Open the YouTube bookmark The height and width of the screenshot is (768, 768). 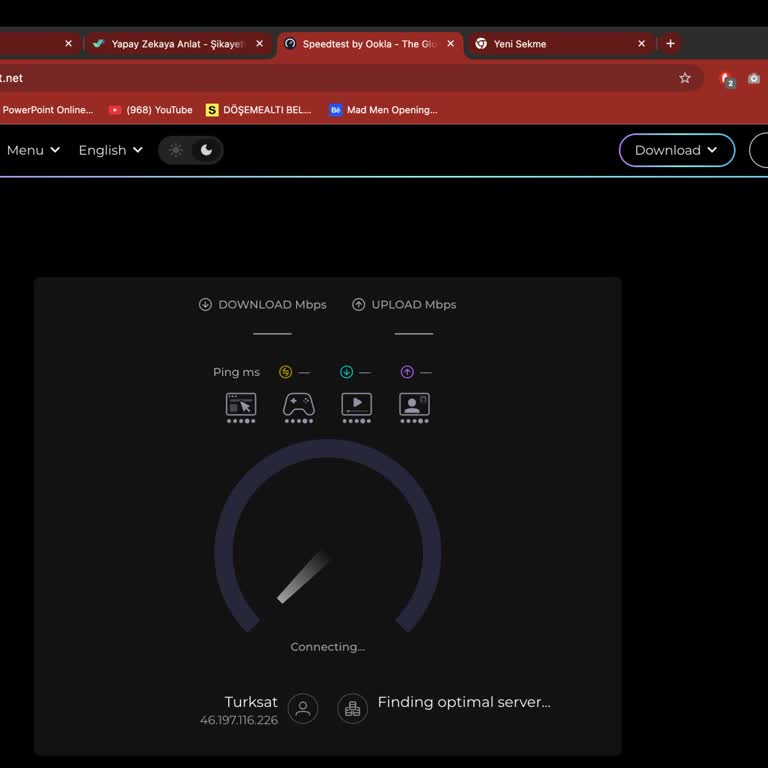click(x=151, y=110)
